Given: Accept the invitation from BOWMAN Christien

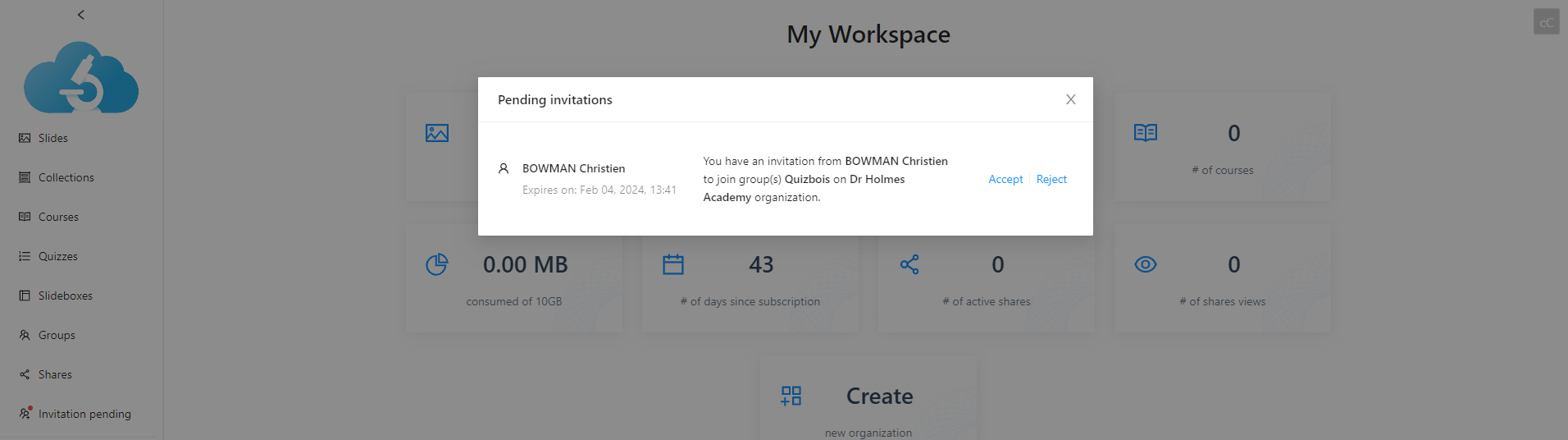Looking at the screenshot, I should click(x=1005, y=179).
